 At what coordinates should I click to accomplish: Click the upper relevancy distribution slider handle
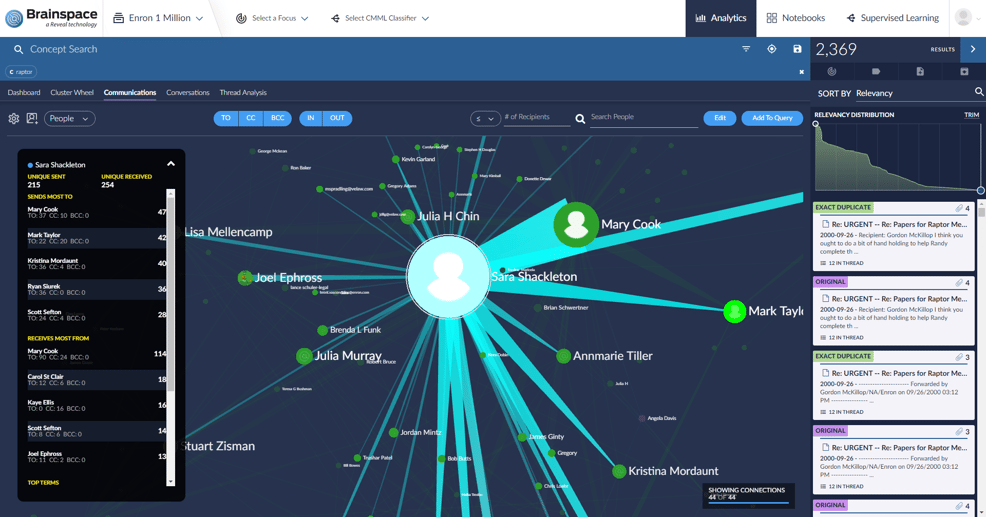[816, 124]
